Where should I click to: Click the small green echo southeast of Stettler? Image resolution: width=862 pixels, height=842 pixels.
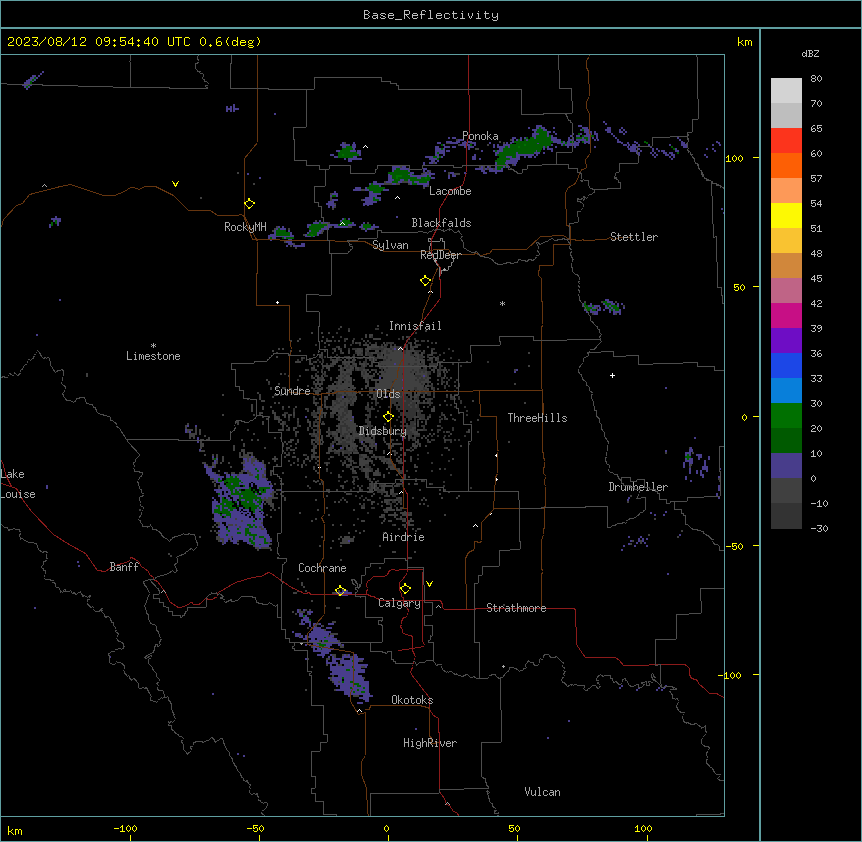pos(604,307)
